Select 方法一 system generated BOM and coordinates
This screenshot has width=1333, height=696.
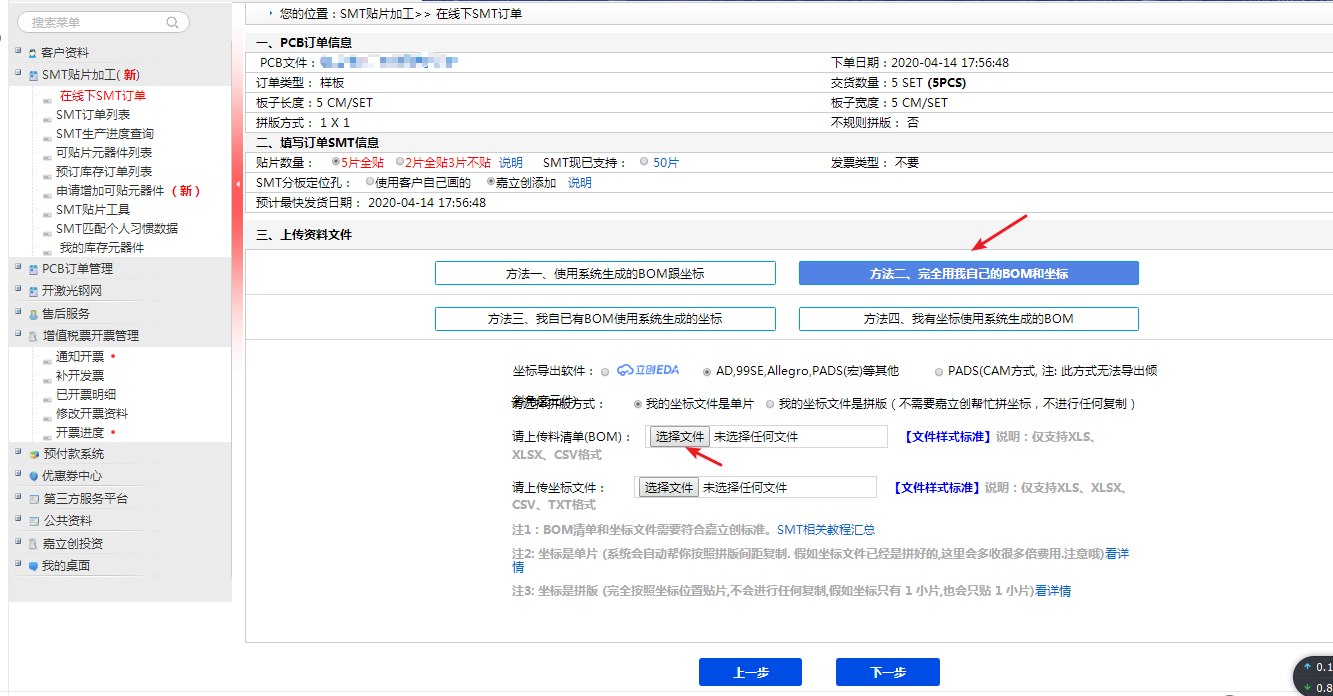[605, 274]
